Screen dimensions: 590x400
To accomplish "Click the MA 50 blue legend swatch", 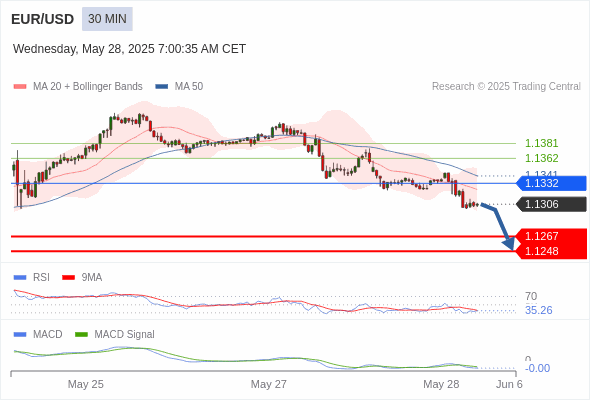I will [162, 87].
